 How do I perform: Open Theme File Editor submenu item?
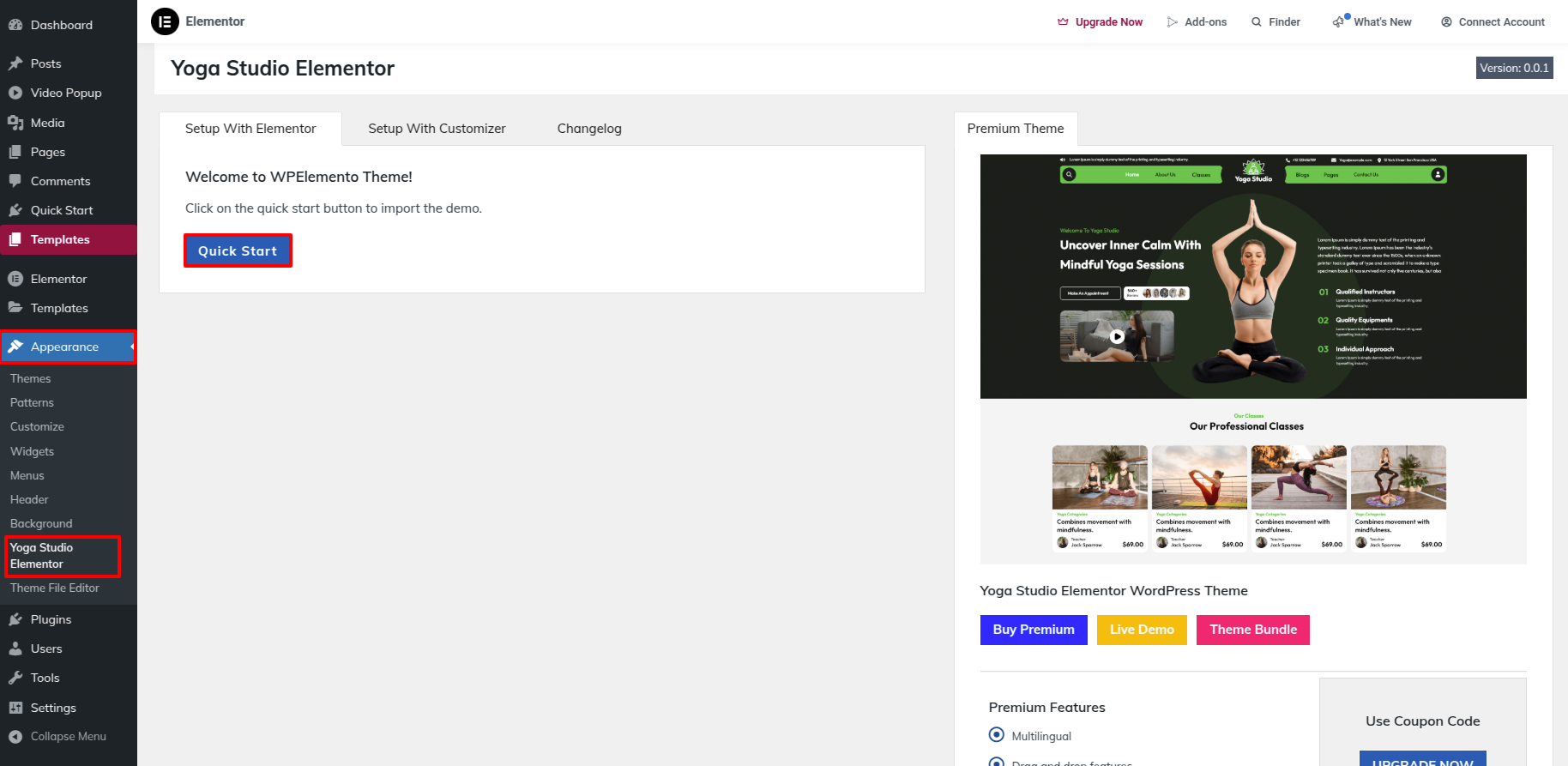pyautogui.click(x=55, y=588)
